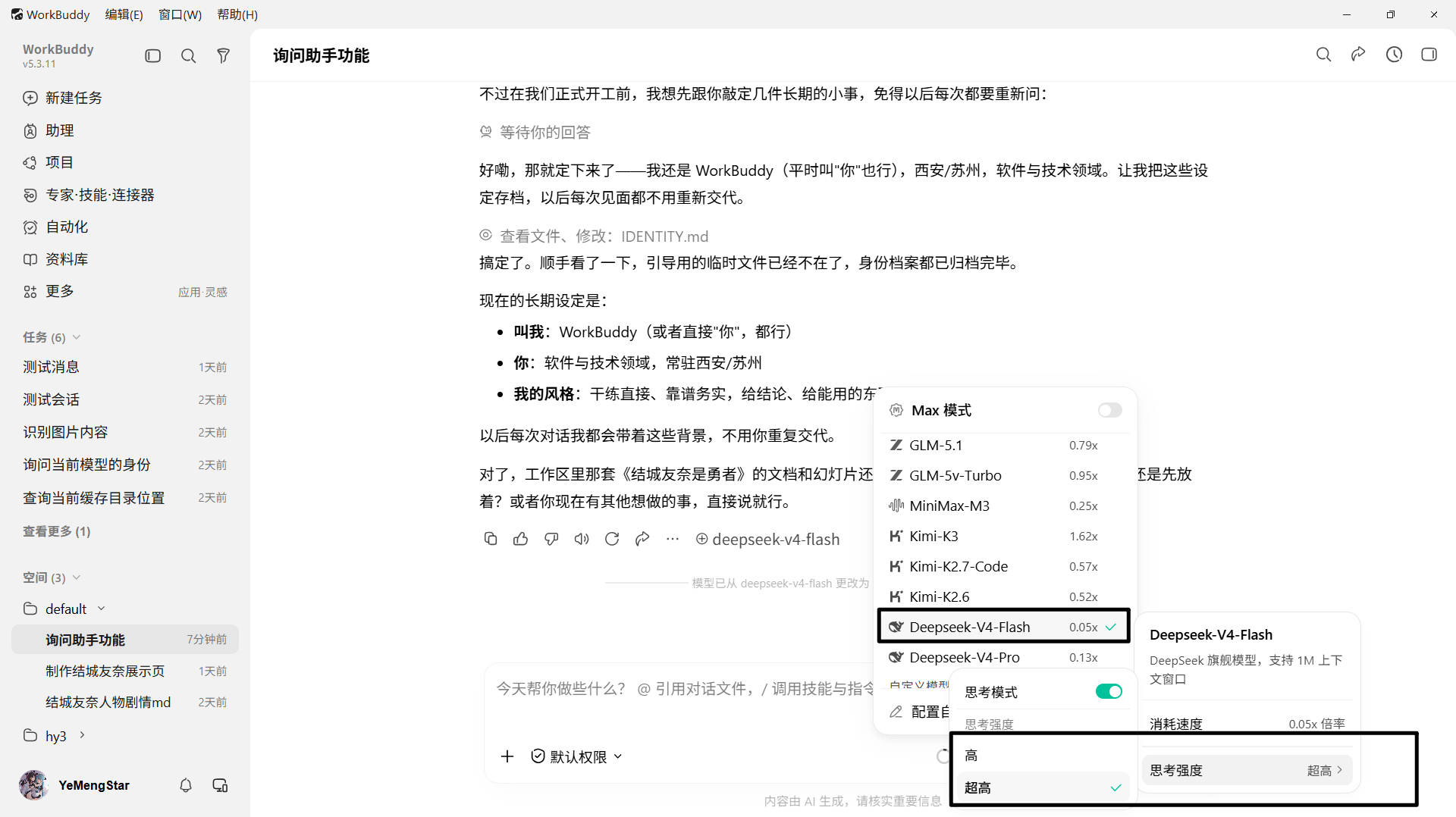
Task: Click the WorkBuddy logo in title bar
Action: point(17,14)
